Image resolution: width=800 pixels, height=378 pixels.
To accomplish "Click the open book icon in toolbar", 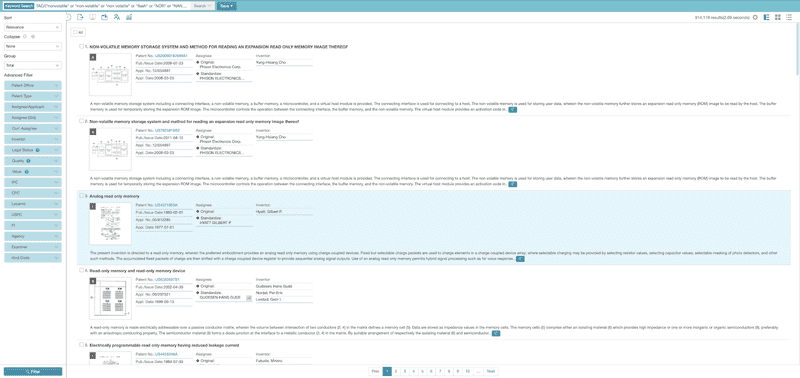I will point(92,17).
